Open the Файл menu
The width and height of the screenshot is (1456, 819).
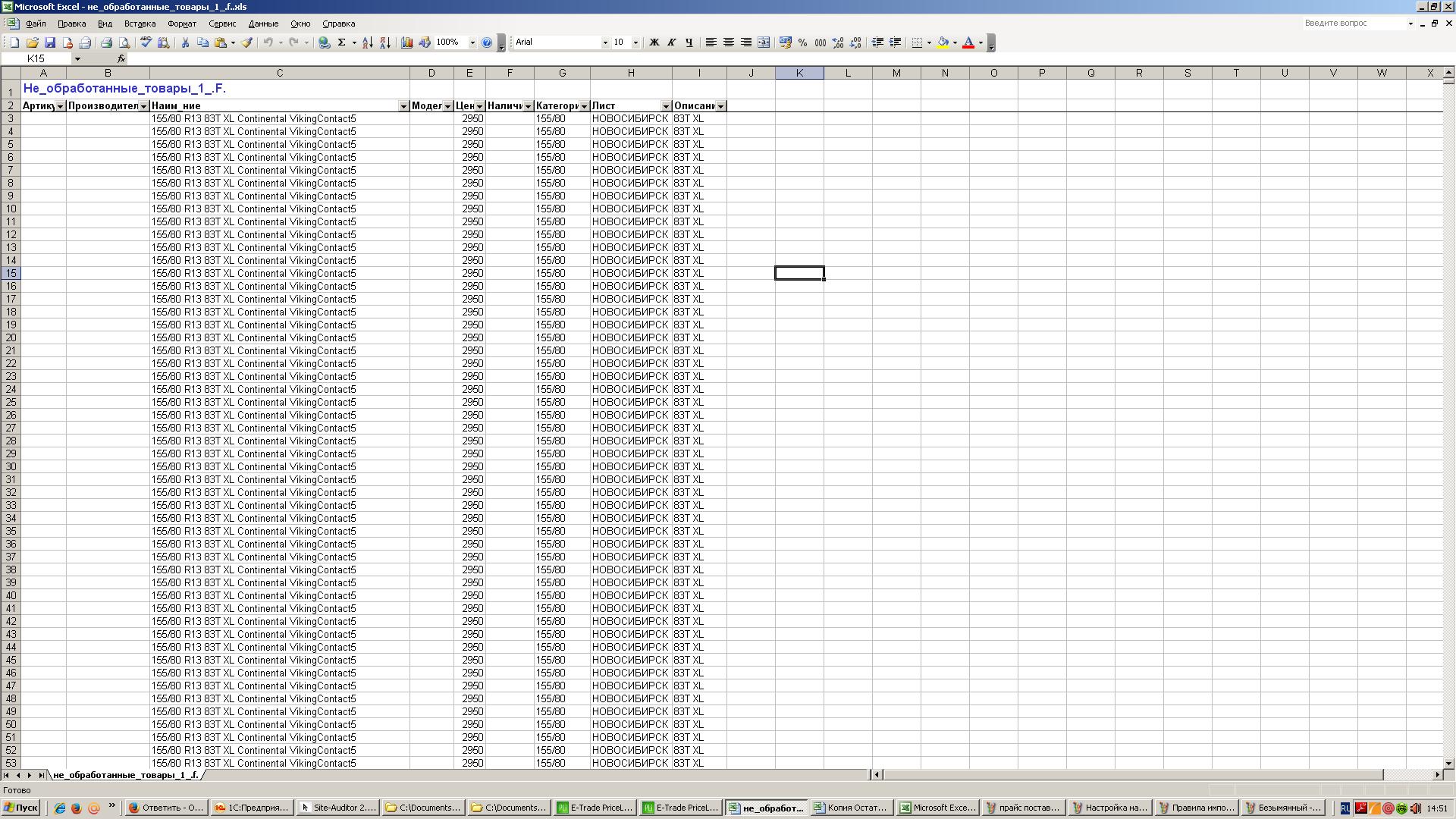pyautogui.click(x=36, y=24)
